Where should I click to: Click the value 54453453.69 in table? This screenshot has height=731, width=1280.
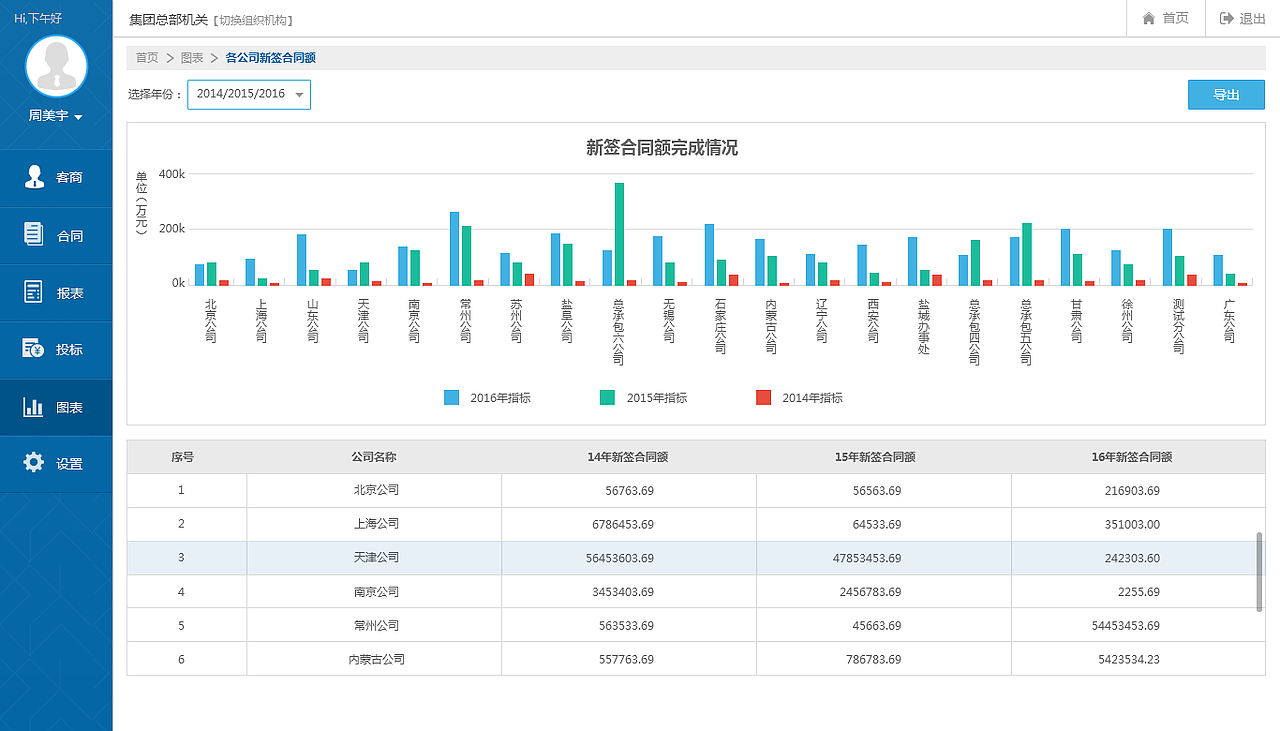[x=1125, y=626]
